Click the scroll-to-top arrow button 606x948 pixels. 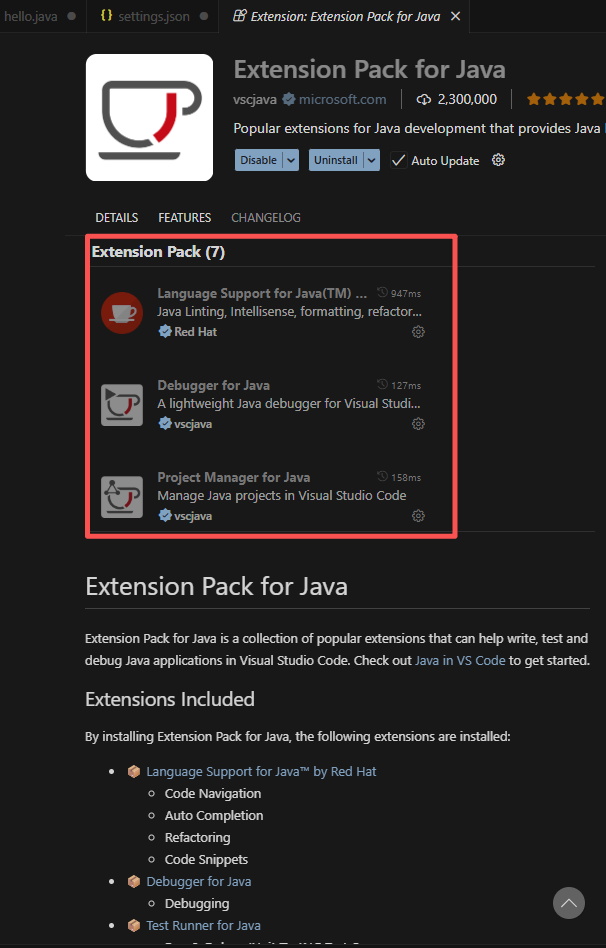click(569, 903)
